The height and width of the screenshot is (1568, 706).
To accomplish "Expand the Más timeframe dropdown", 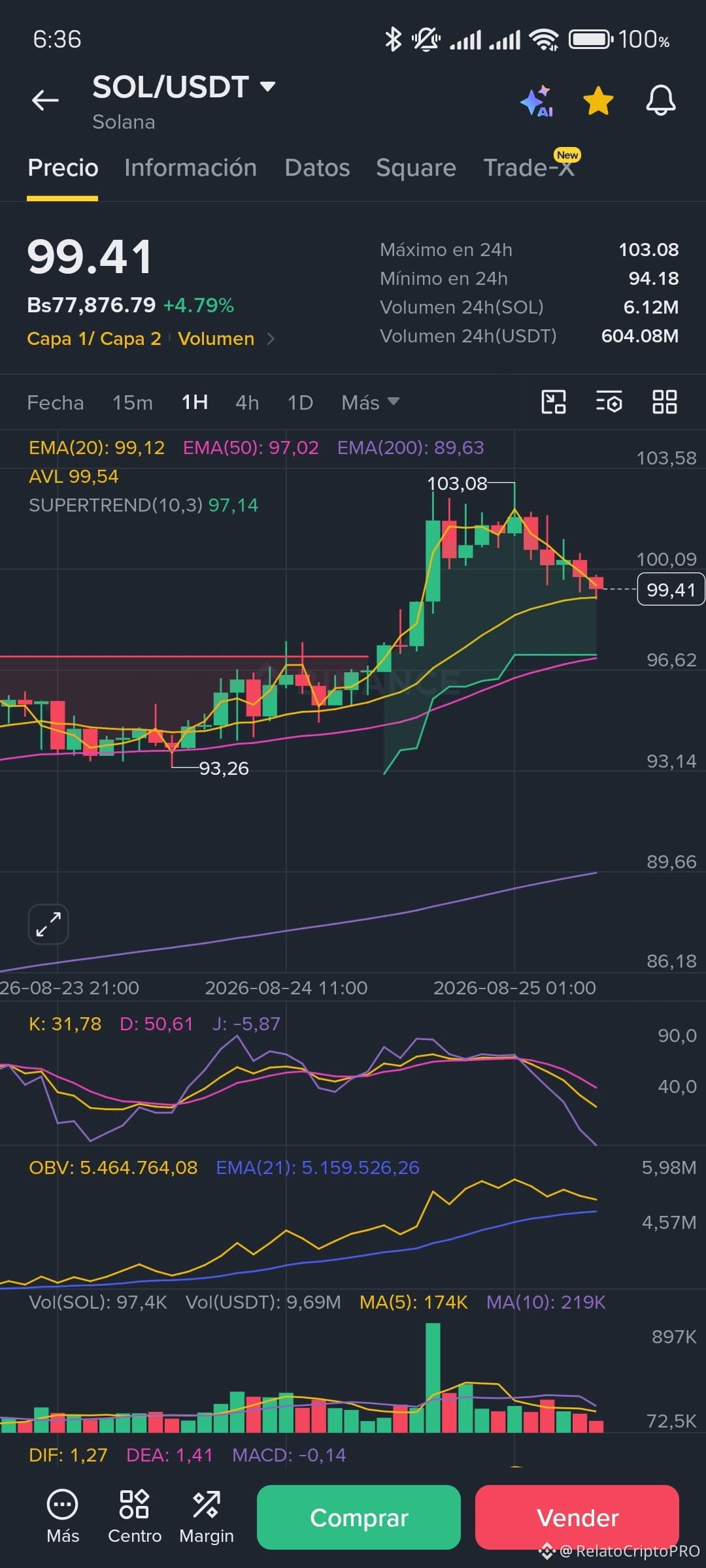I will [370, 402].
